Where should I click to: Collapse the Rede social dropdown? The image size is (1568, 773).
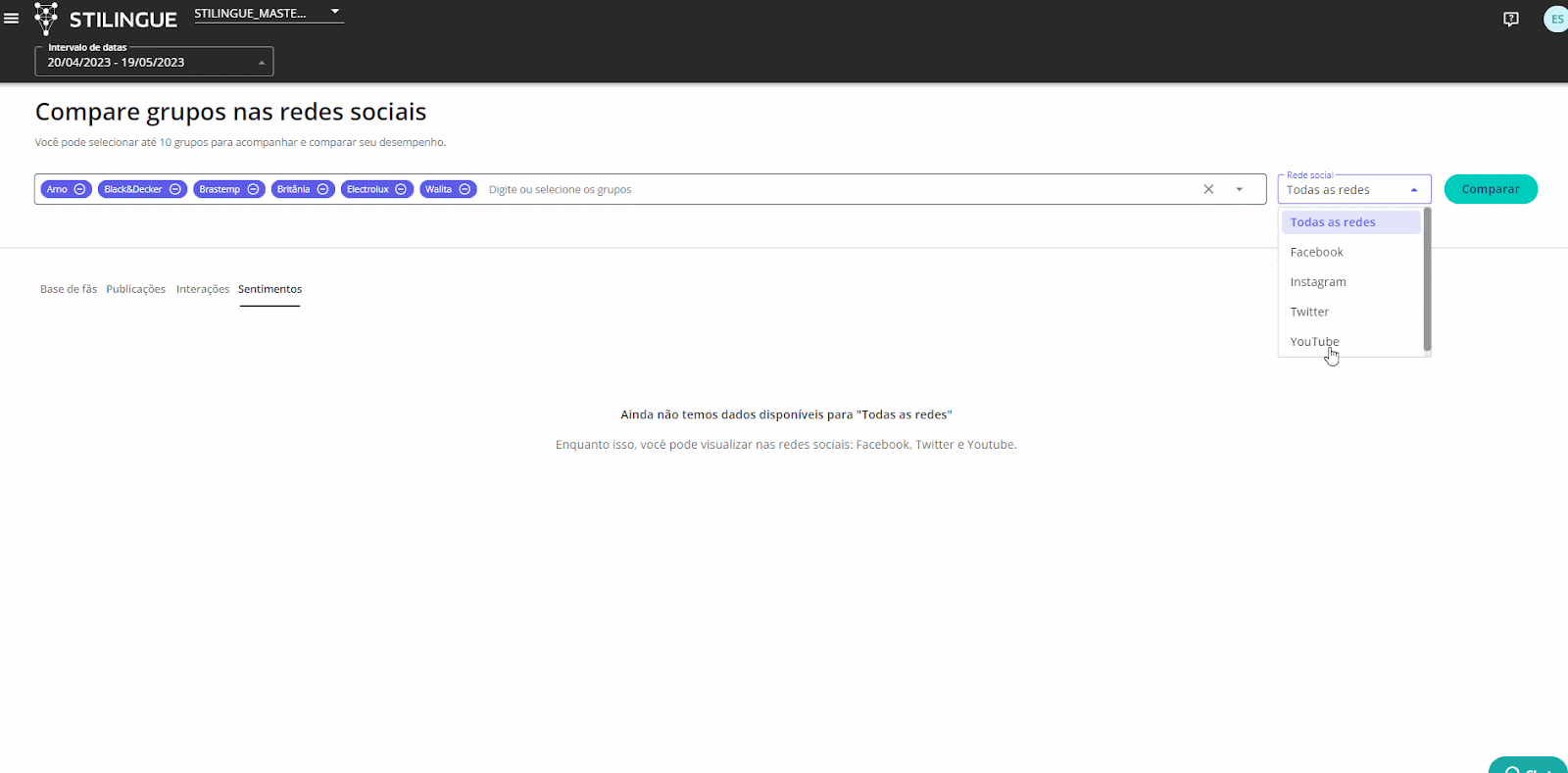[1413, 190]
